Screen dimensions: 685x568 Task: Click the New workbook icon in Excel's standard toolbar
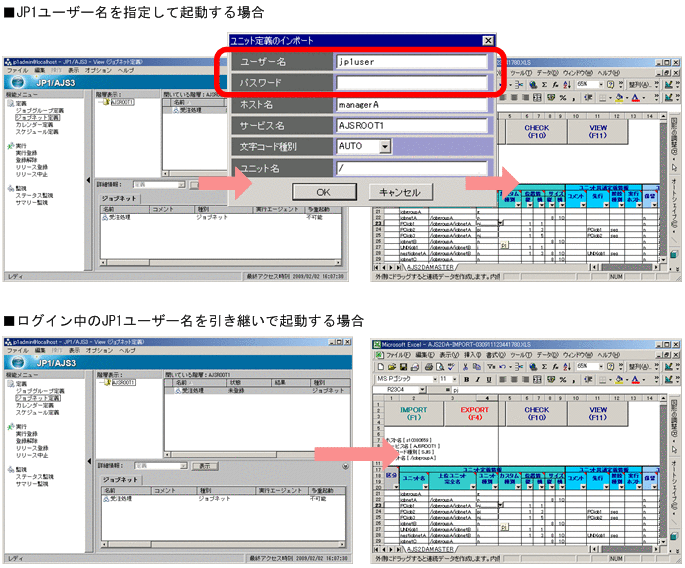[381, 367]
